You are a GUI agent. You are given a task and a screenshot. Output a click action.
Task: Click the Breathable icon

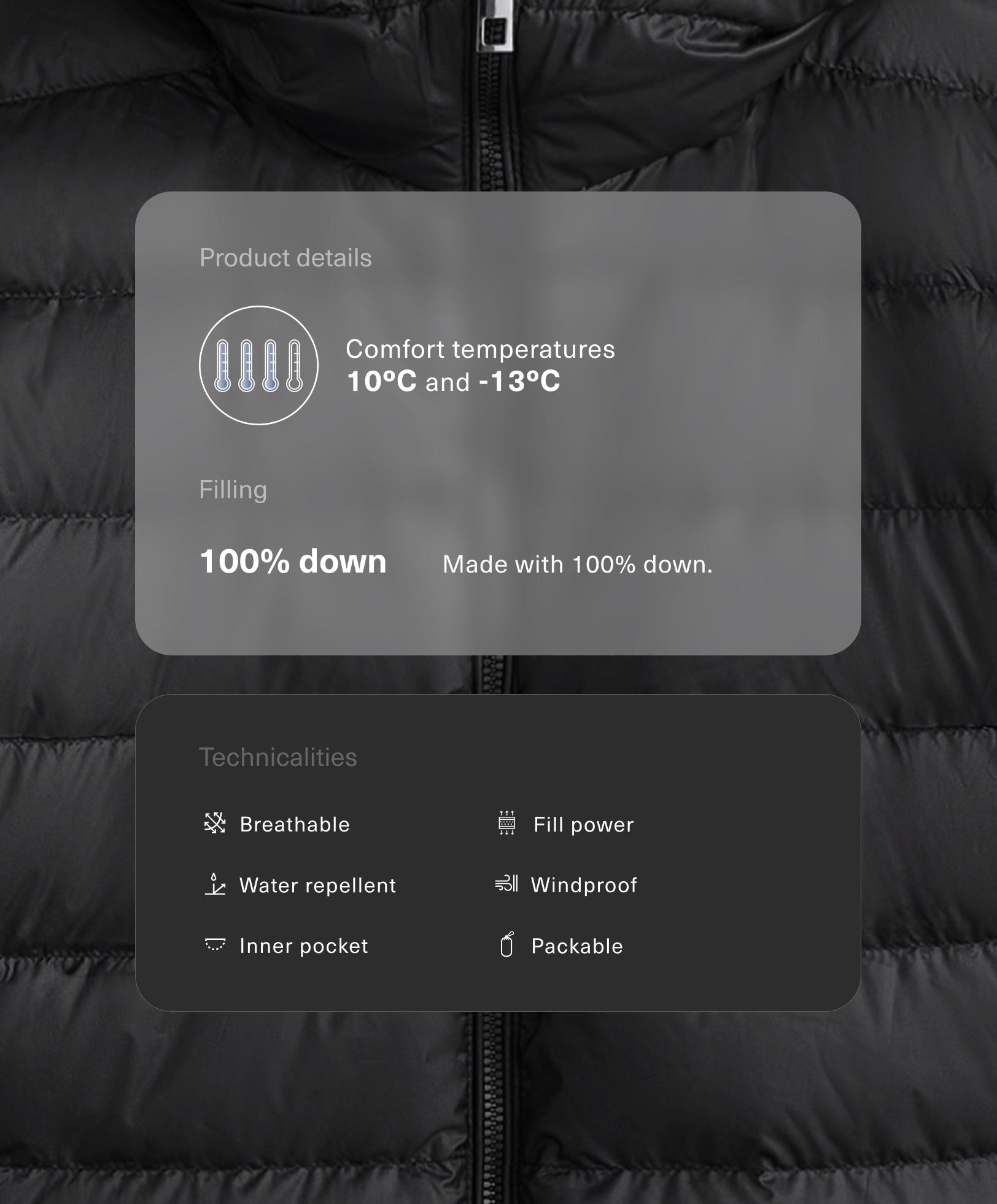coord(215,823)
